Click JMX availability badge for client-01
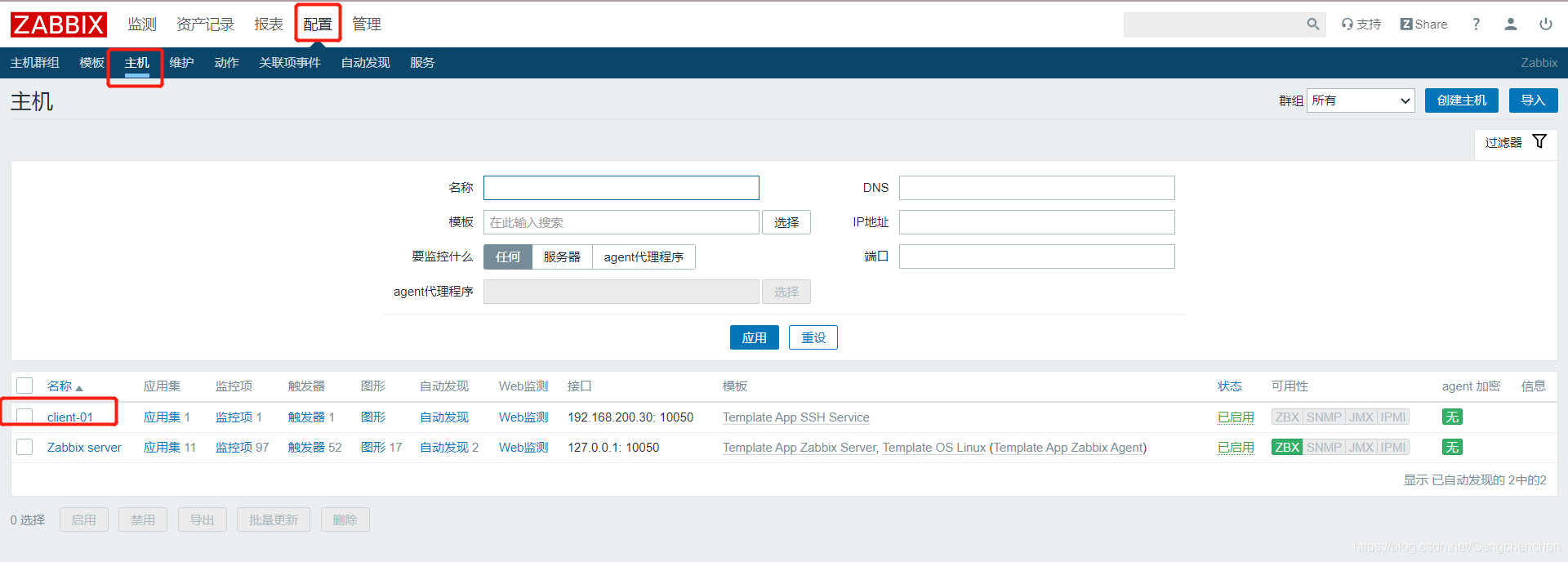 (x=1361, y=417)
